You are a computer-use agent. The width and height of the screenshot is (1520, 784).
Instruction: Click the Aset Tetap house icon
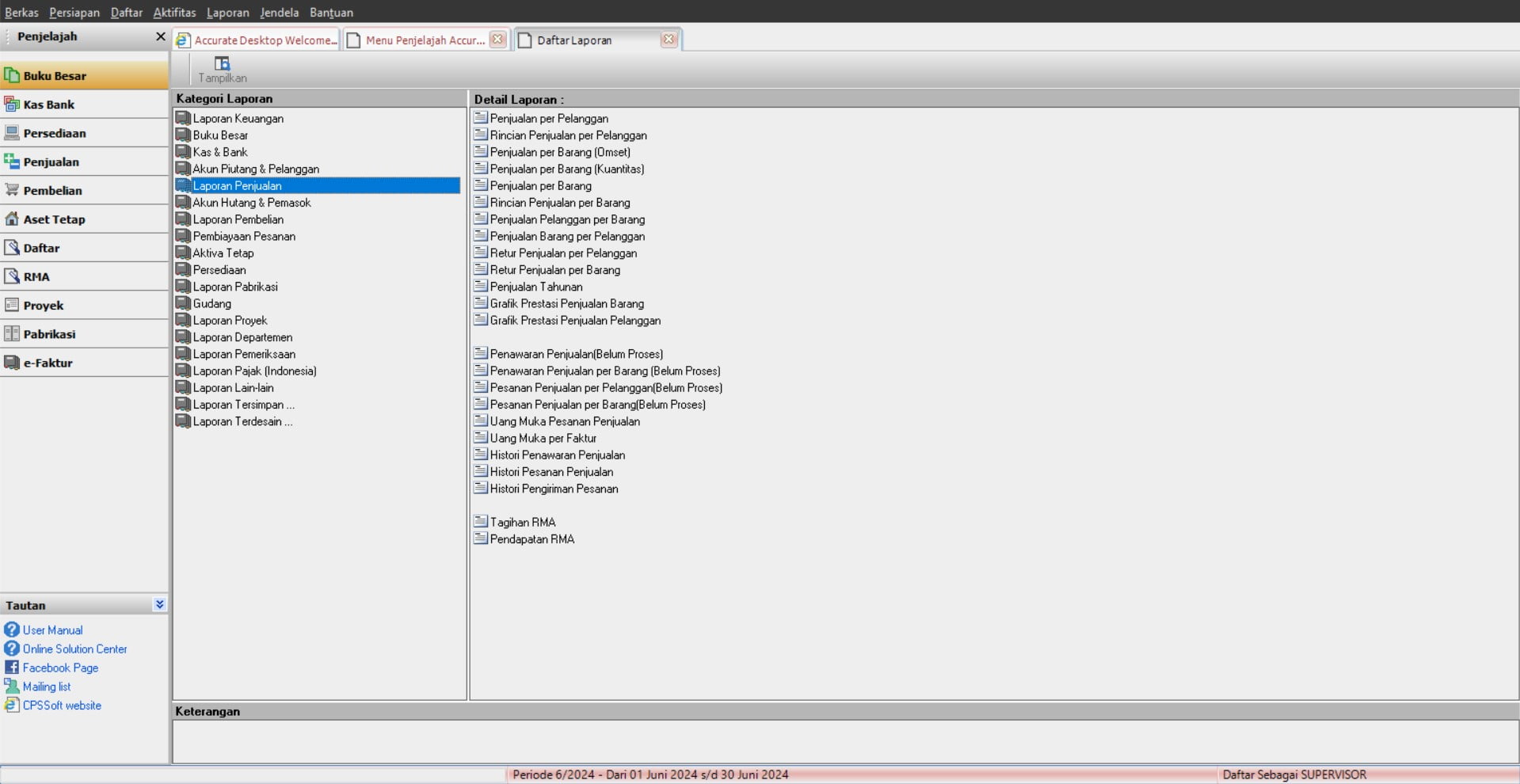tap(12, 219)
